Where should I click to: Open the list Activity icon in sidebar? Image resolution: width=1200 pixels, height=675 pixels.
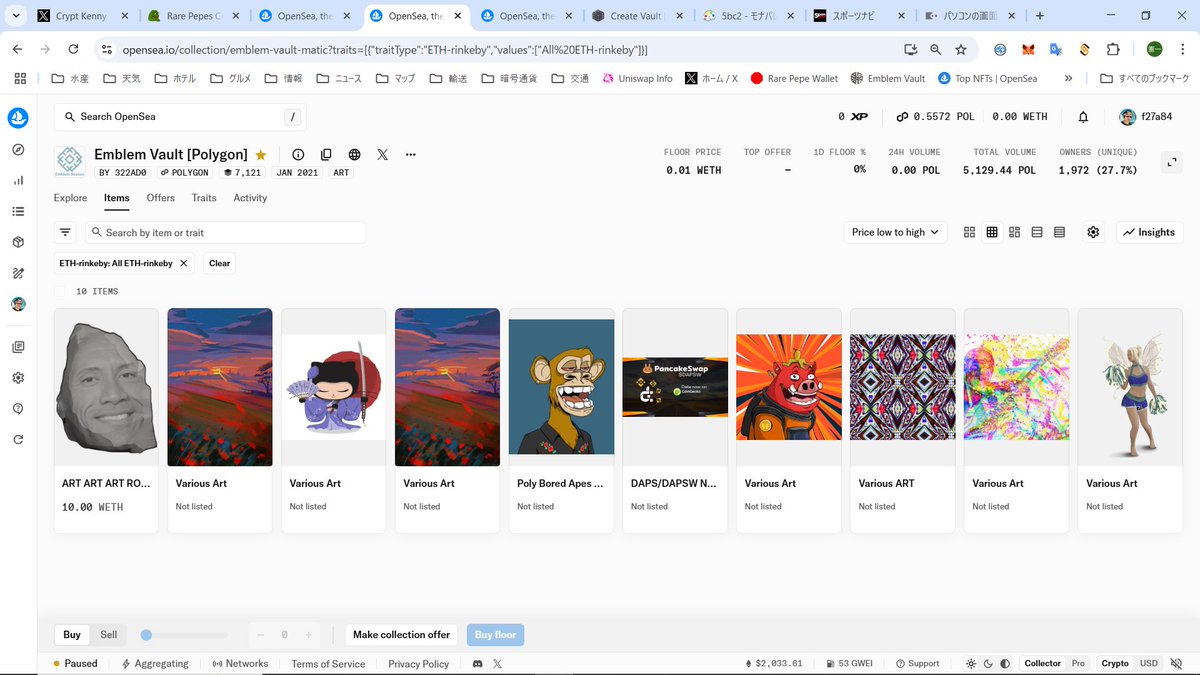pyautogui.click(x=18, y=212)
